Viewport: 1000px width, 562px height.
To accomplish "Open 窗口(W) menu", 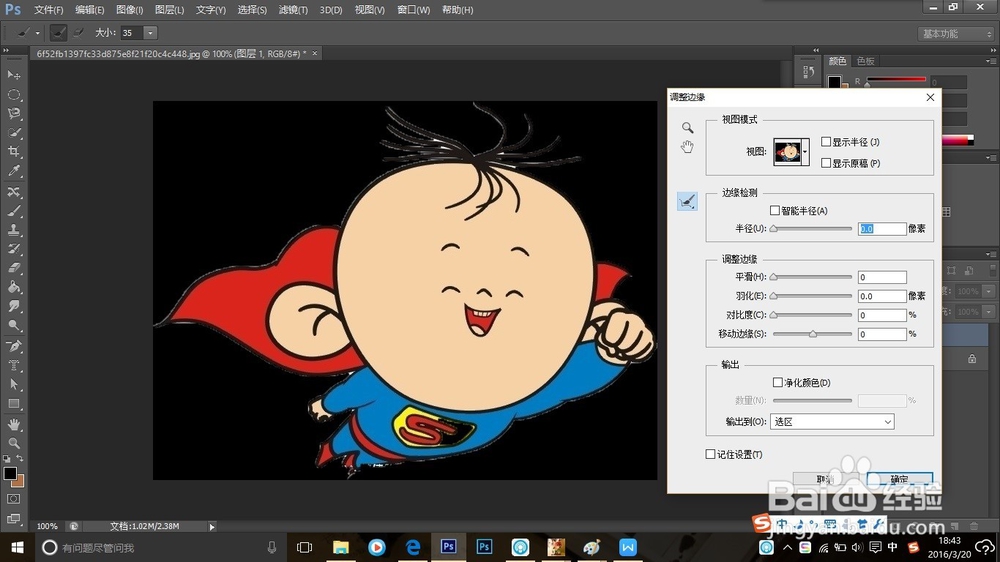I will point(413,10).
